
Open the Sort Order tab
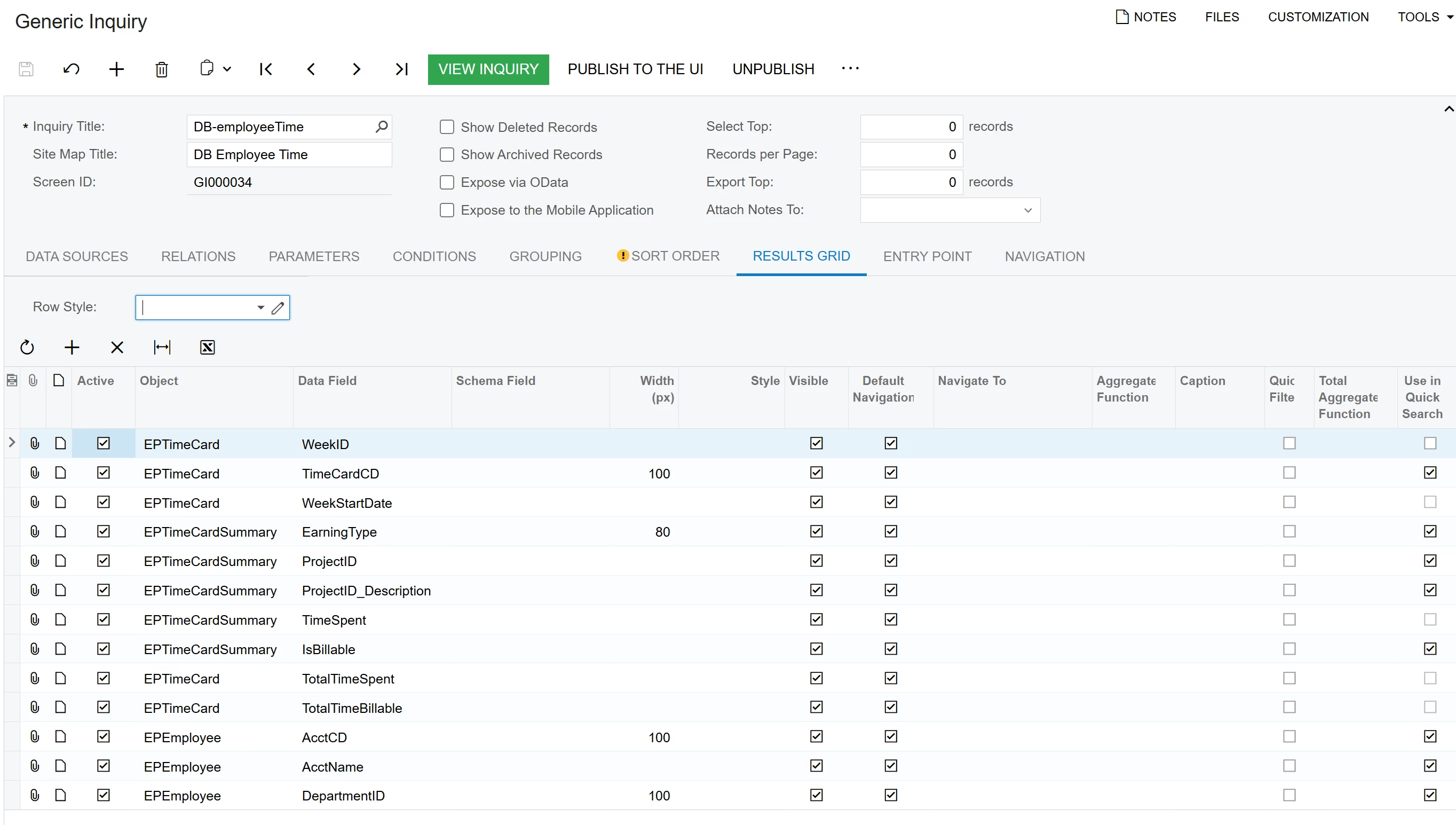[675, 256]
